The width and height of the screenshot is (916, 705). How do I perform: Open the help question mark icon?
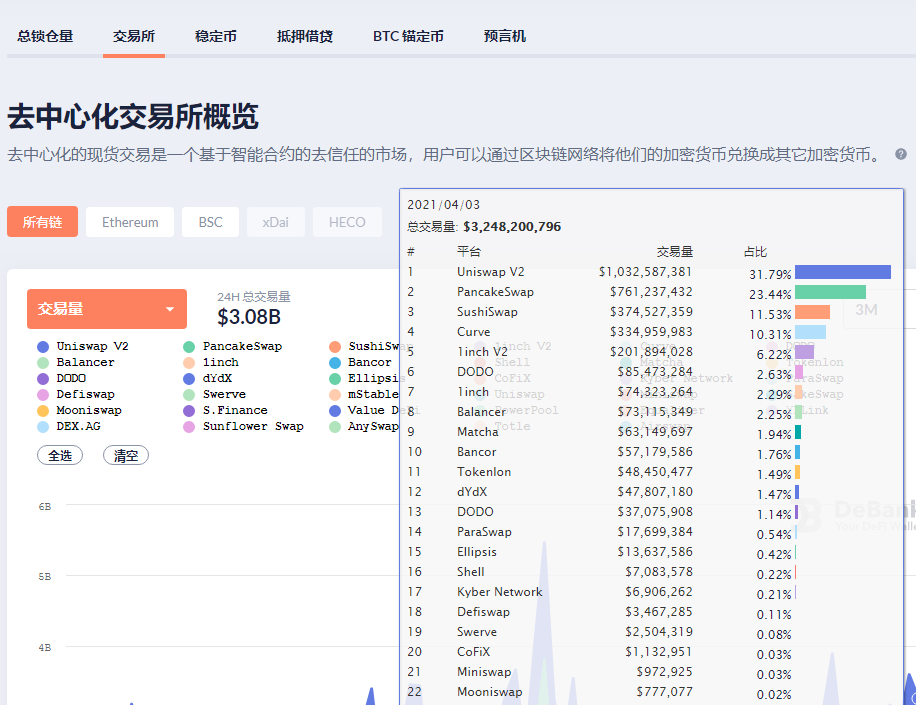pos(901,154)
